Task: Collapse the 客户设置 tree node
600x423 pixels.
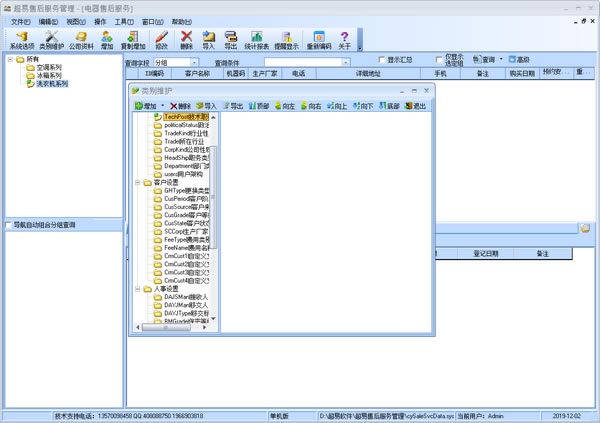Action: coord(138,183)
